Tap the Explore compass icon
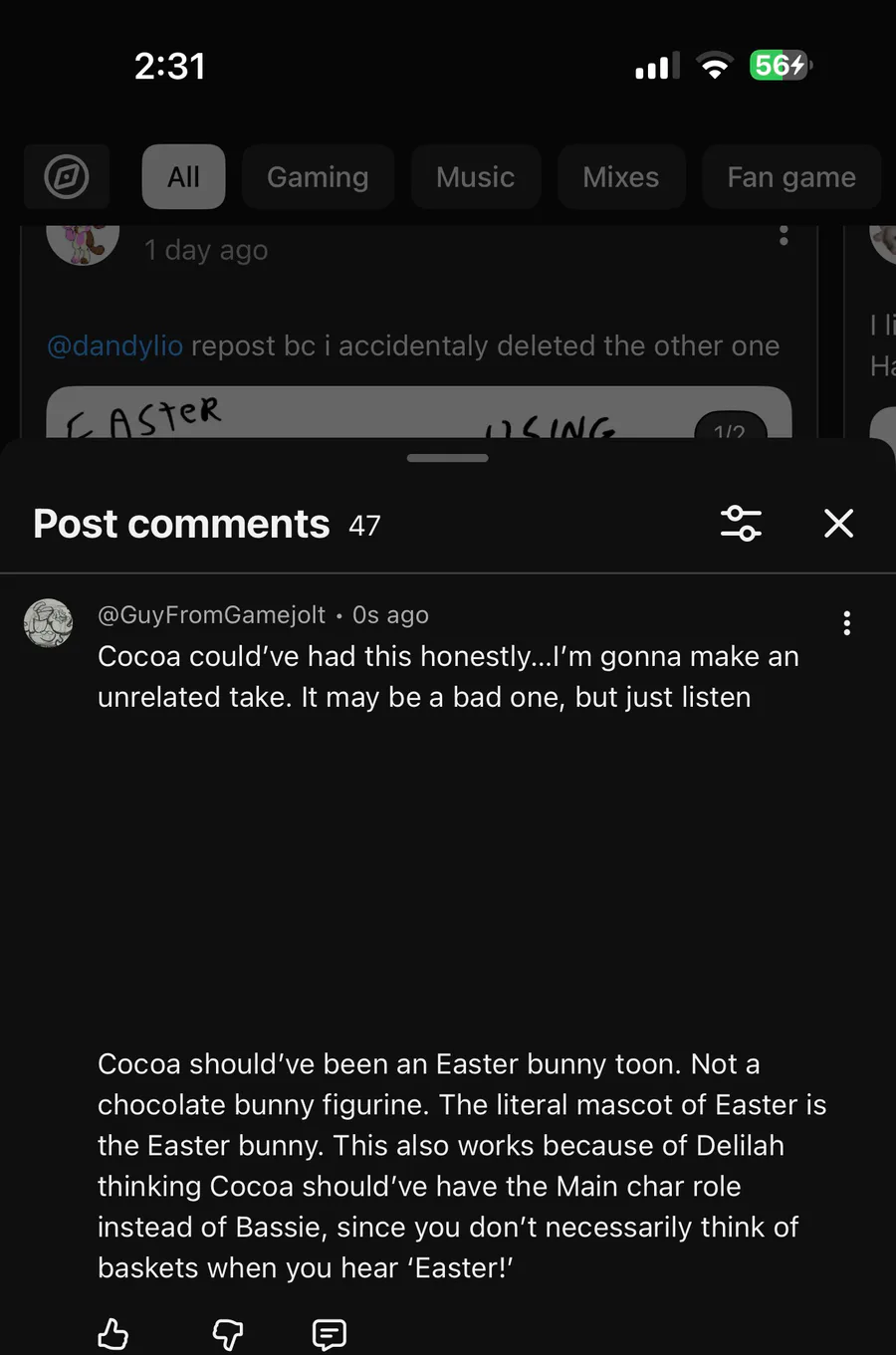Viewport: 896px width, 1355px height. click(67, 177)
